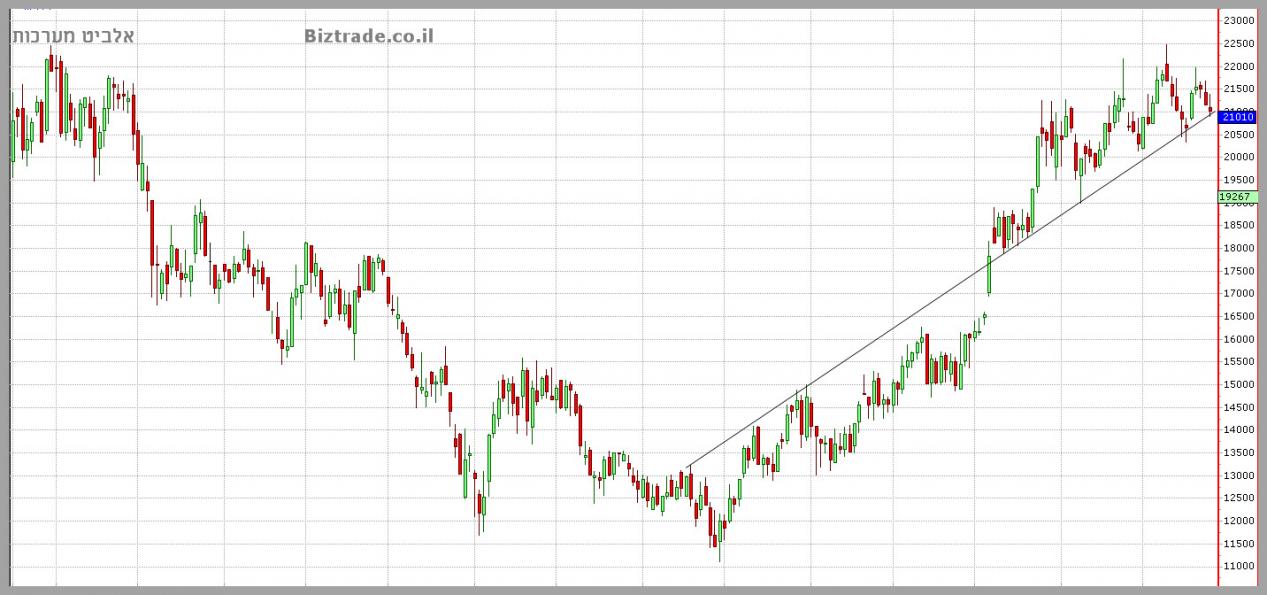Click the 17000 price axis label
This screenshot has height=595, width=1267.
coord(1239,293)
